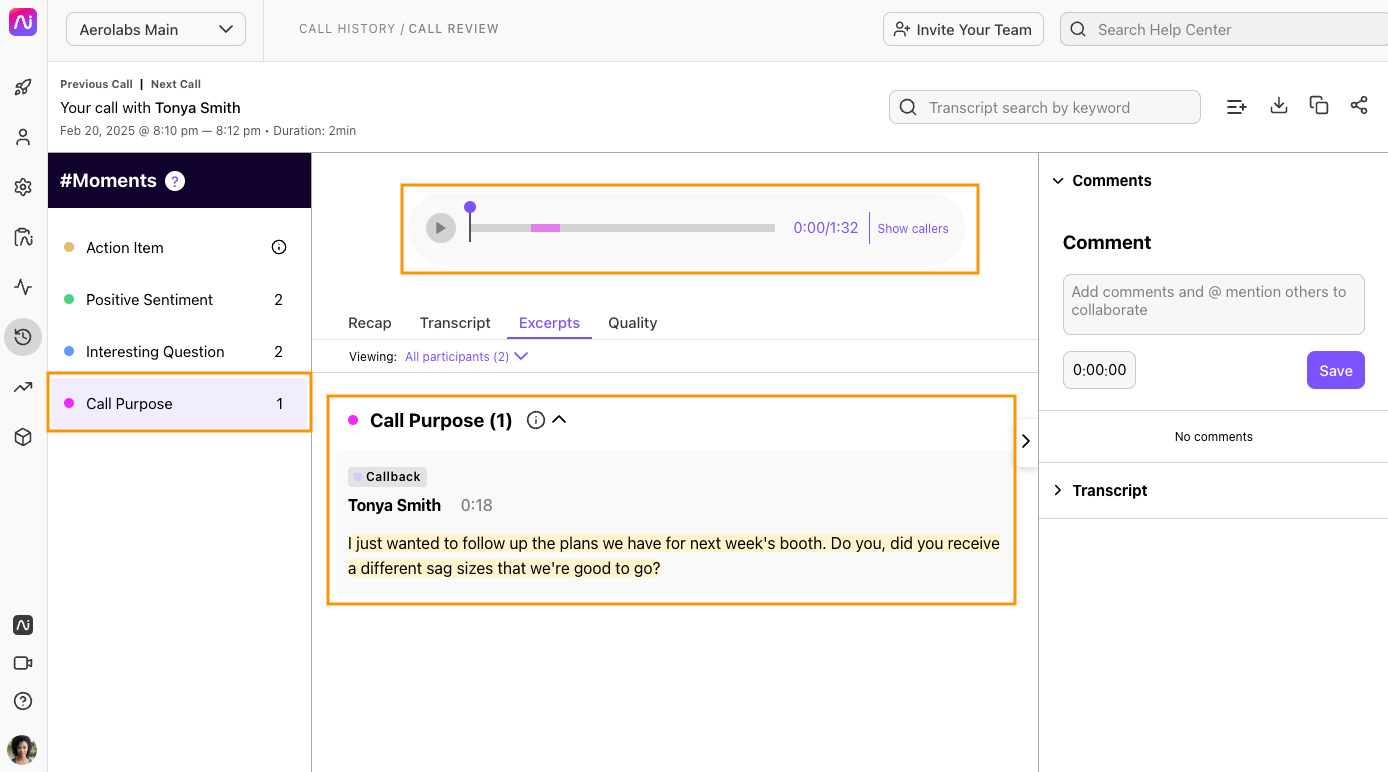Screen dimensions: 1388x772
Task: Click the 0:18 excerpt timestamp
Action: 477,505
